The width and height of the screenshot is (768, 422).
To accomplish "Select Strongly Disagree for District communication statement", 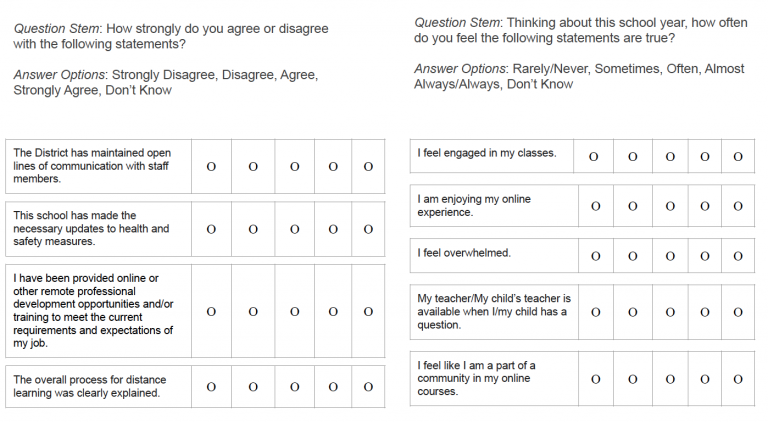I will tap(211, 167).
